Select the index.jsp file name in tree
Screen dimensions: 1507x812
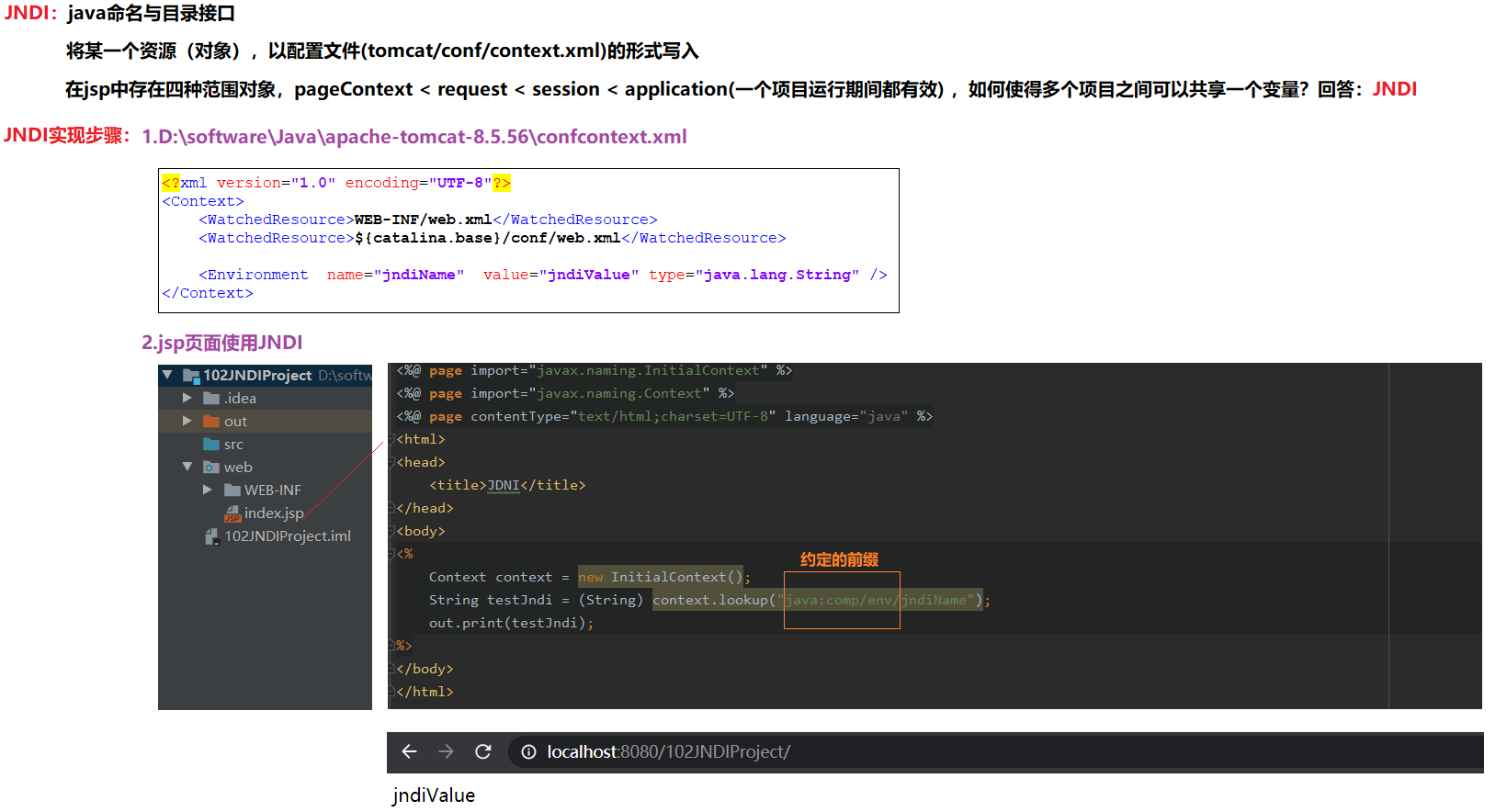pyautogui.click(x=274, y=513)
